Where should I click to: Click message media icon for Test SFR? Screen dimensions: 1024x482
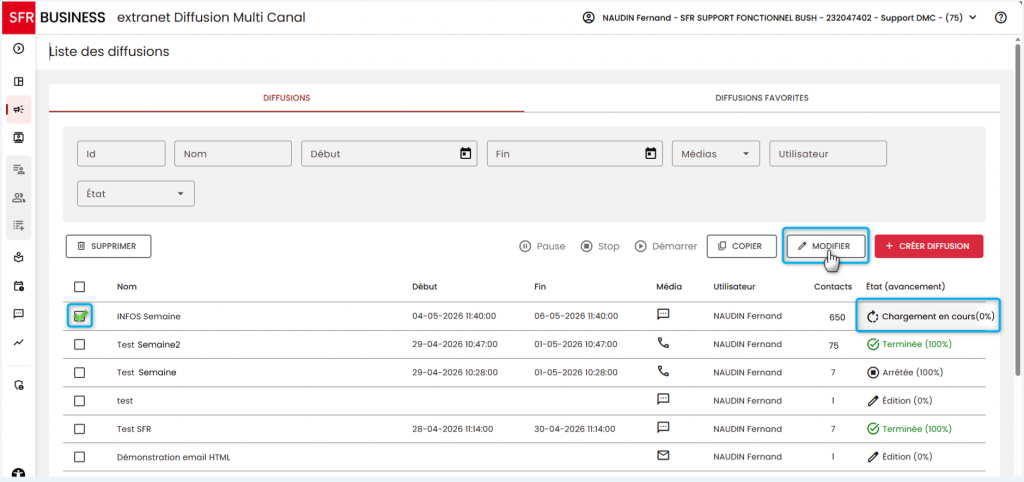pos(664,428)
